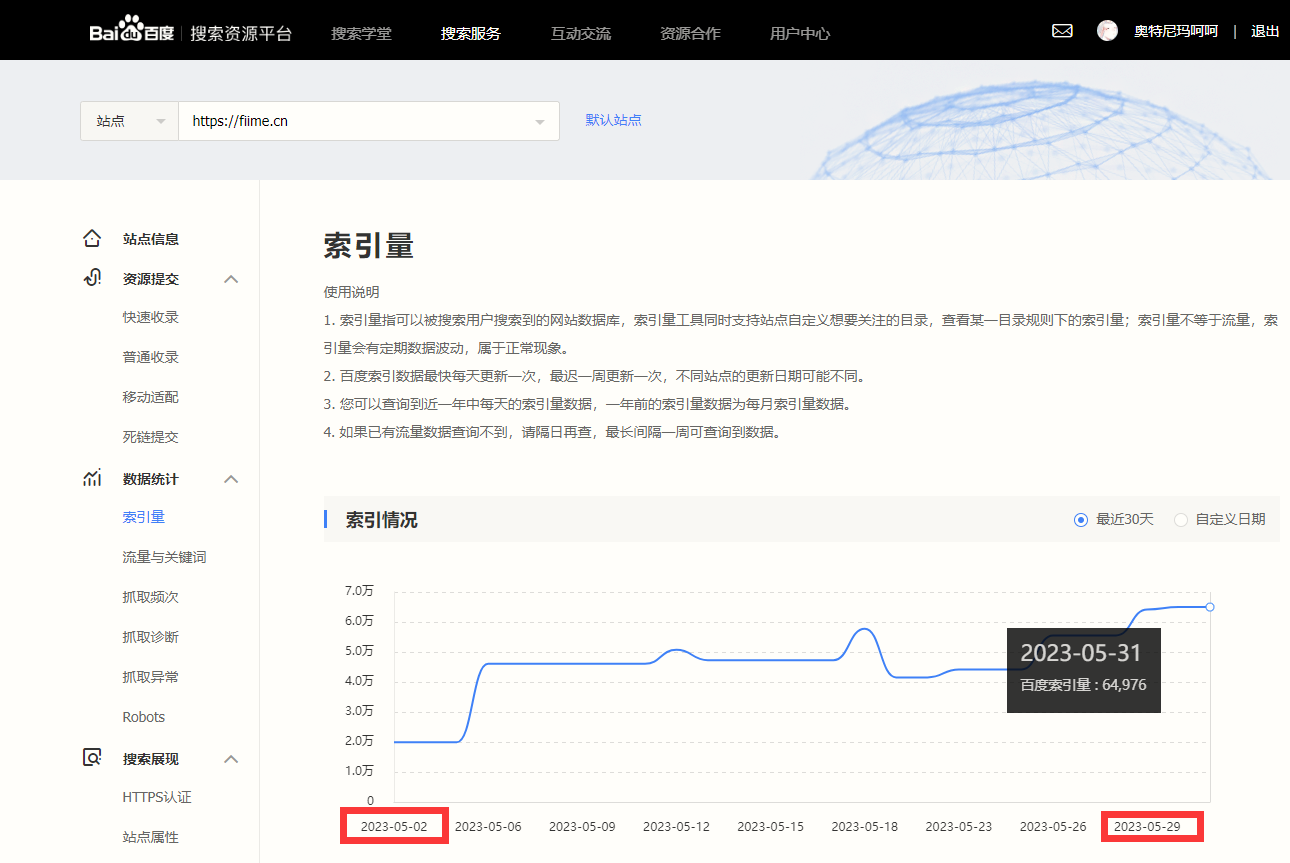Go to 抓取诊断 in the sidebar
This screenshot has width=1290, height=863.
point(151,637)
